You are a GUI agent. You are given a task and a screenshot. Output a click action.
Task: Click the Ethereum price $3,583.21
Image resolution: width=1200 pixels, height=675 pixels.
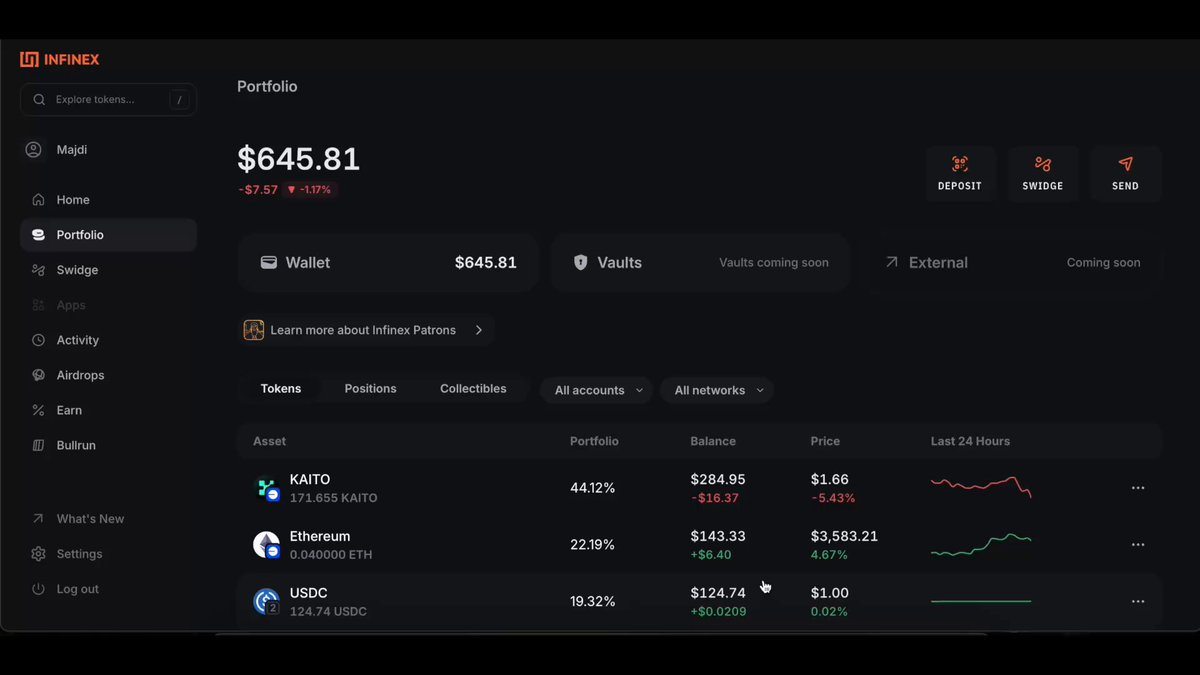pyautogui.click(x=844, y=536)
